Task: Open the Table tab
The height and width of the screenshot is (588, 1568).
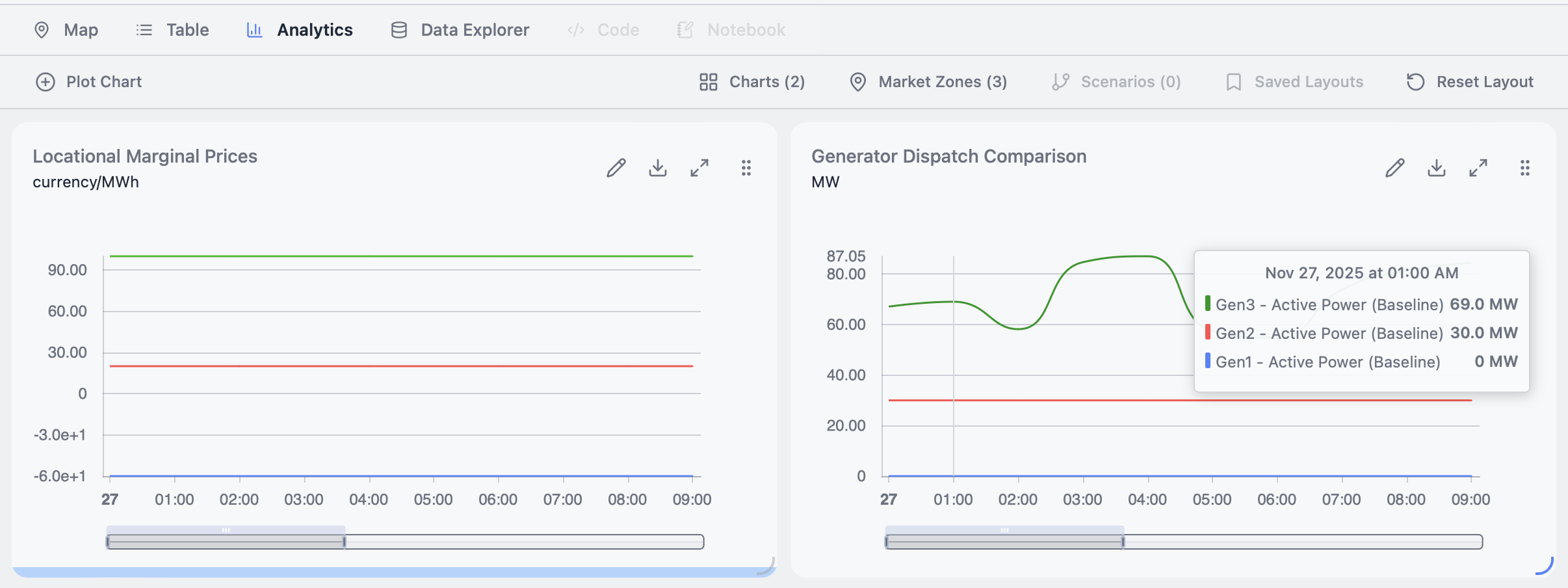Action: (x=173, y=30)
